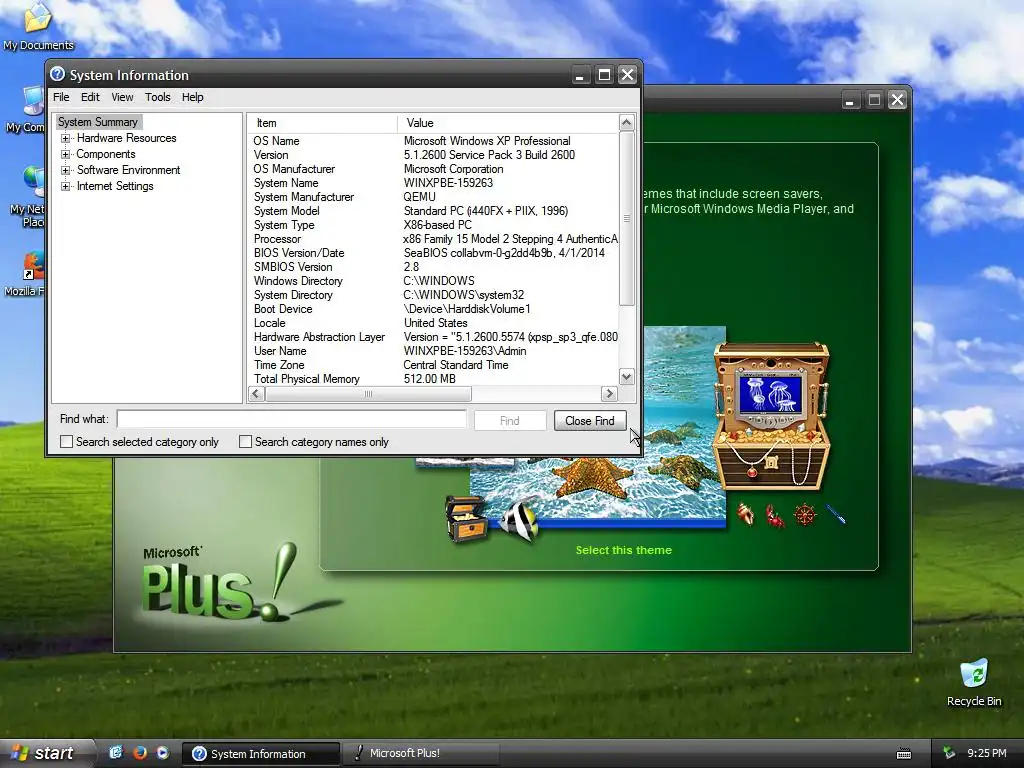Select the OS Name row
This screenshot has width=1024, height=768.
click(x=433, y=141)
